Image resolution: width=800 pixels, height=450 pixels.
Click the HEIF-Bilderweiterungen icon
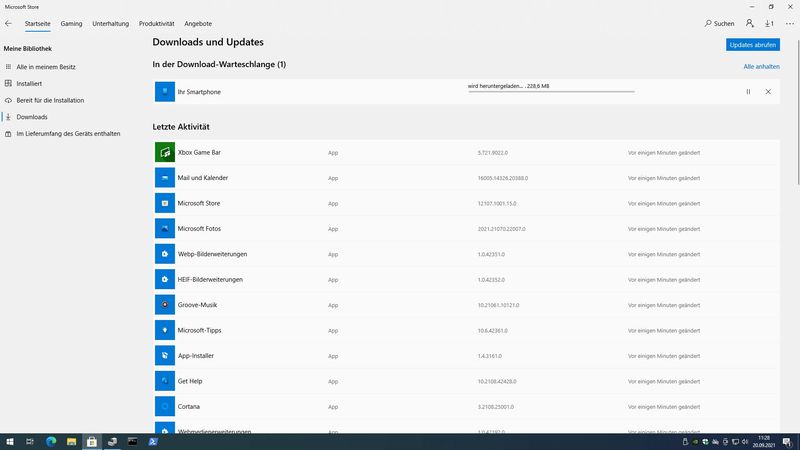click(x=165, y=280)
